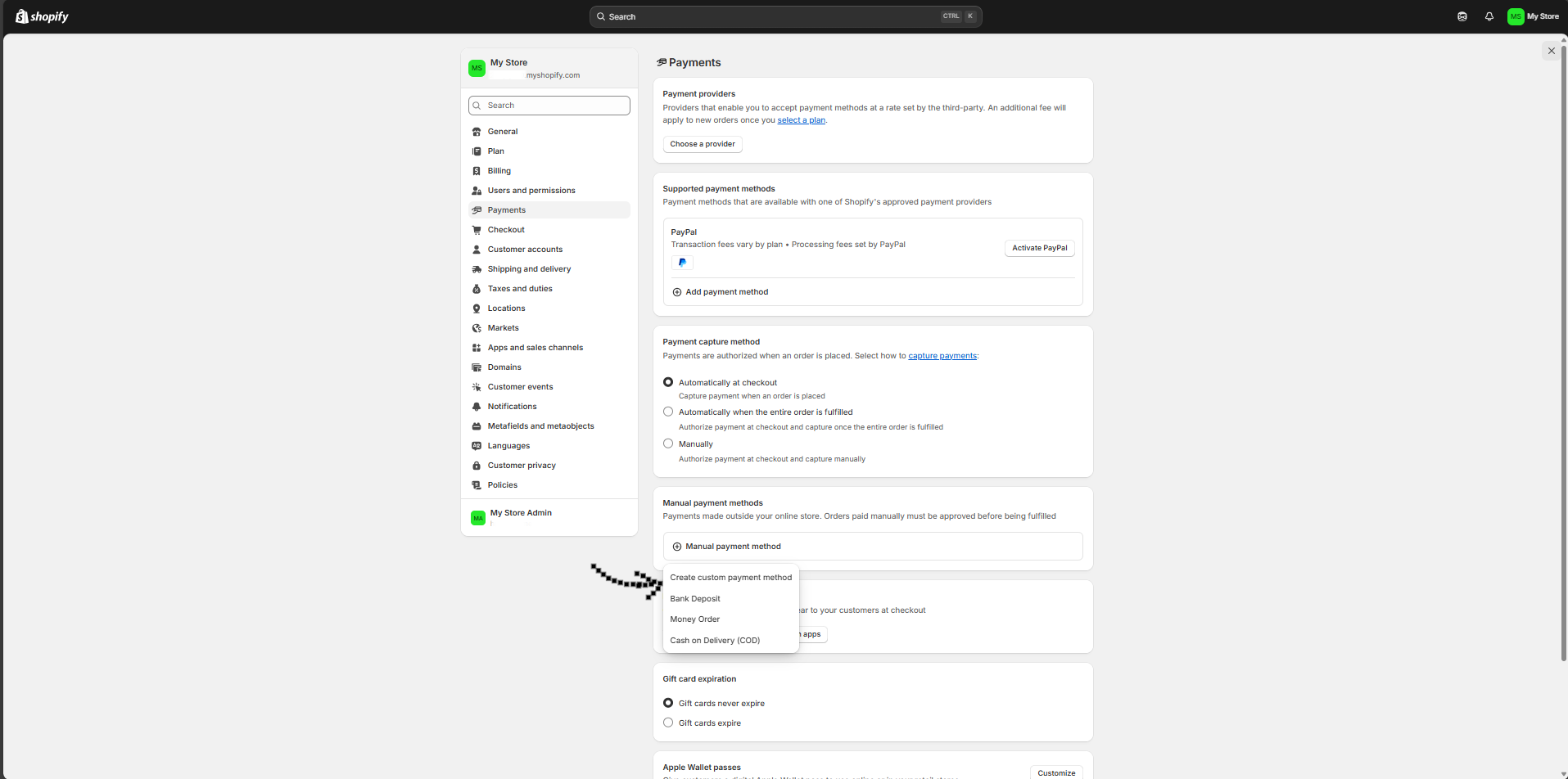Click the Languages icon in sidebar
The image size is (1568, 779).
point(477,446)
